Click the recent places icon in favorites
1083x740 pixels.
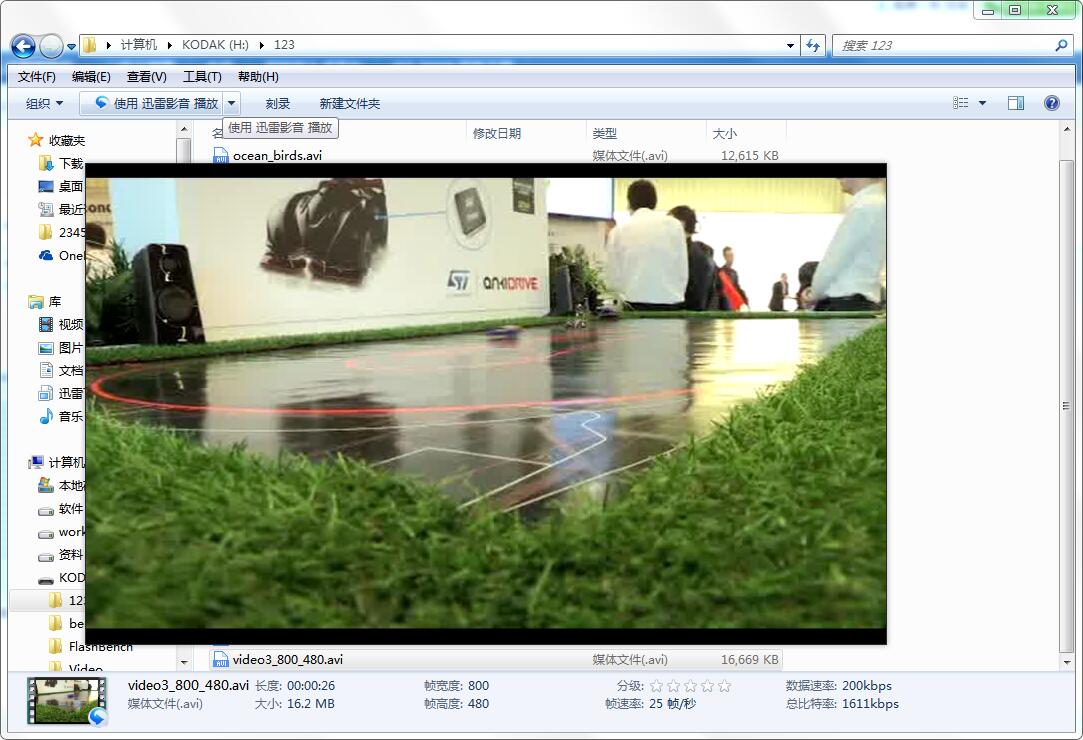click(46, 209)
